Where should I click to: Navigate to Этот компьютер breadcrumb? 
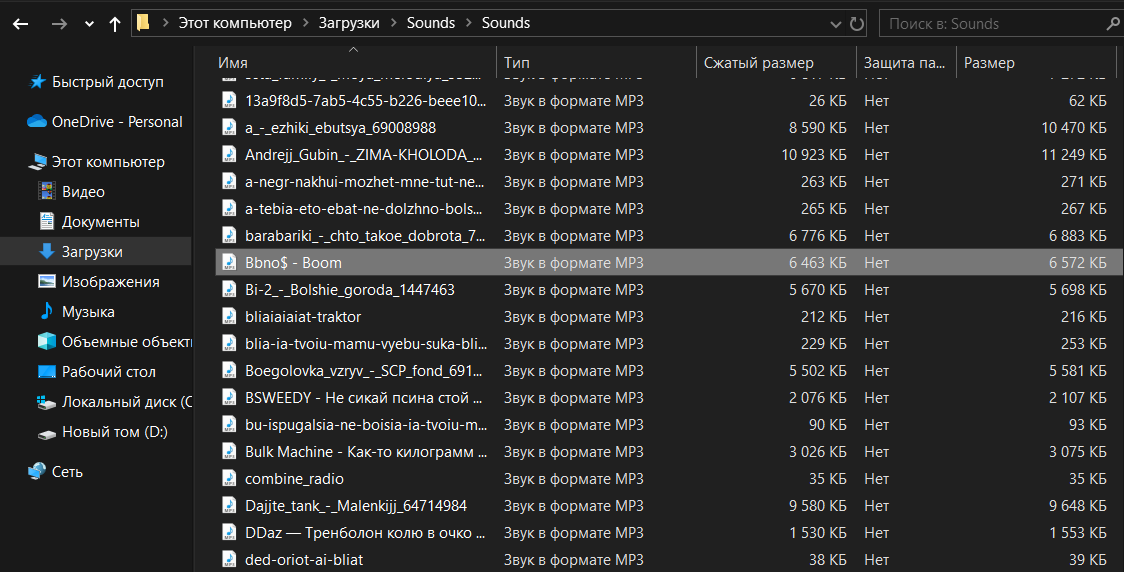(x=235, y=23)
